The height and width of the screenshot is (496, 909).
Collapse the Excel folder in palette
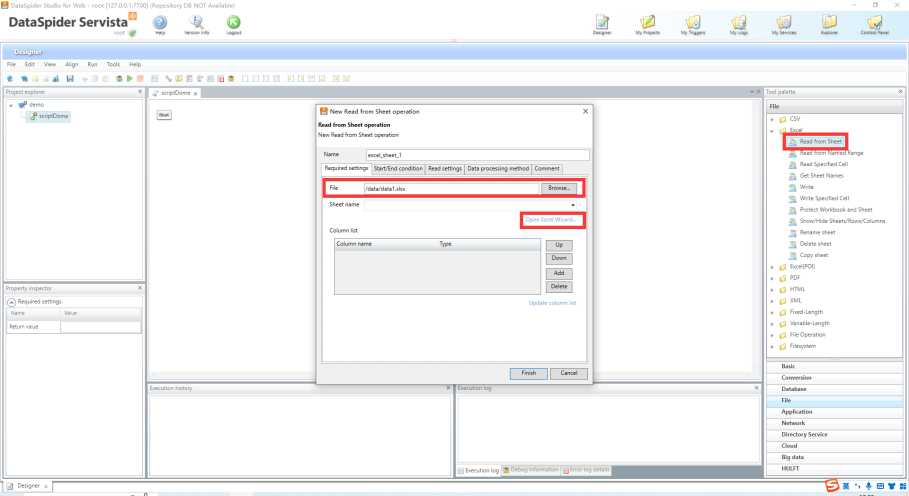tap(772, 131)
